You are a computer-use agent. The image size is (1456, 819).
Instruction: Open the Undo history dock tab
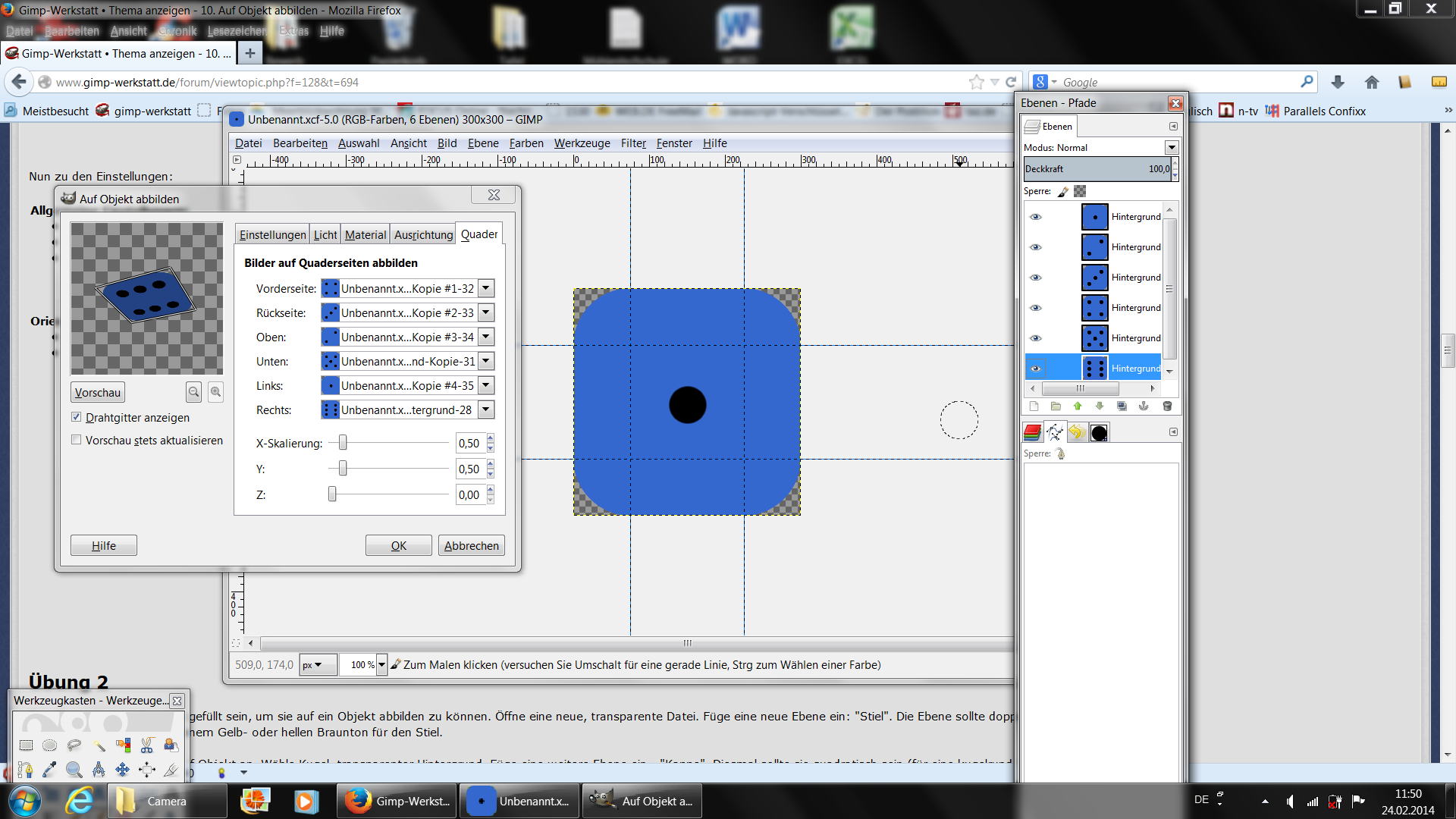pos(1076,432)
